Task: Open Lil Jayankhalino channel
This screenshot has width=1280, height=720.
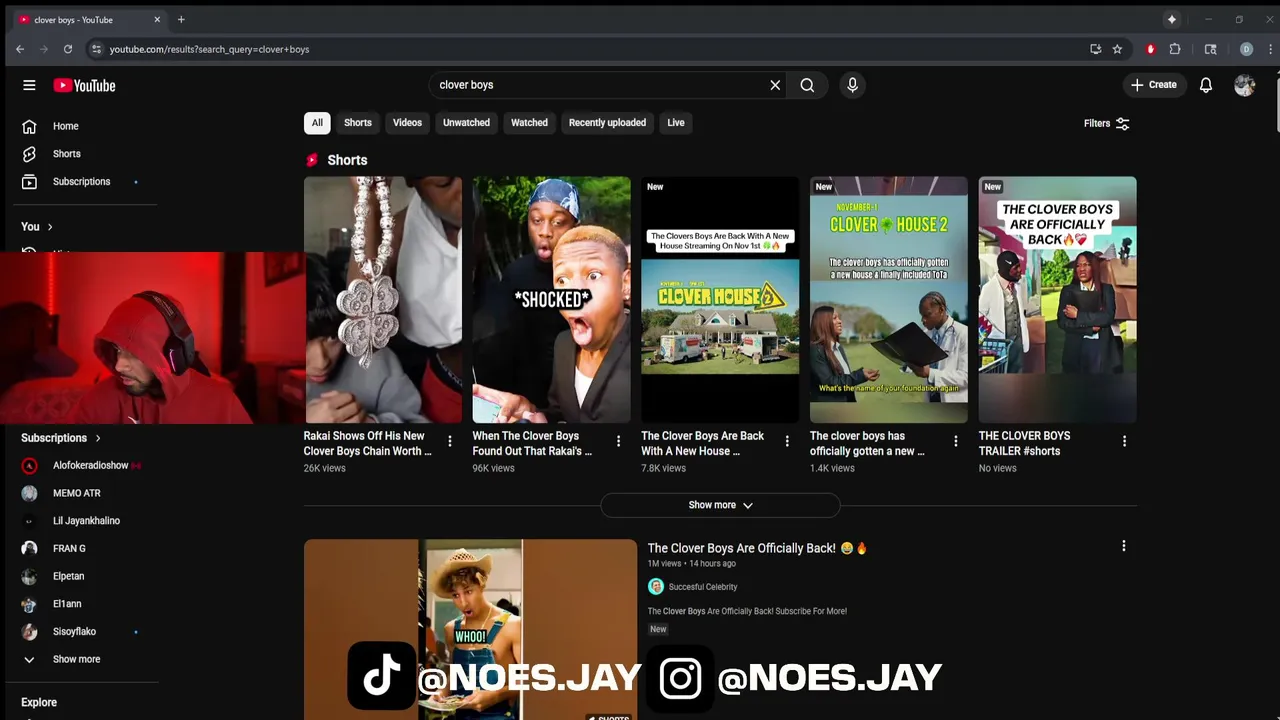Action: click(85, 521)
